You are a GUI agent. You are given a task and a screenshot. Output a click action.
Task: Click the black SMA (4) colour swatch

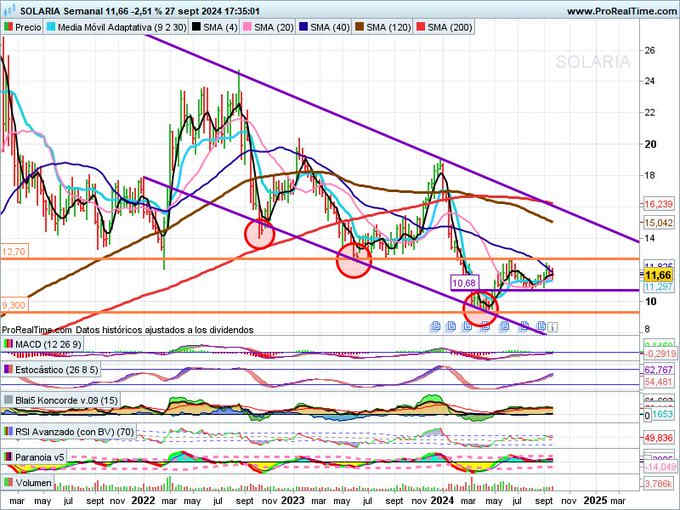pyautogui.click(x=196, y=27)
